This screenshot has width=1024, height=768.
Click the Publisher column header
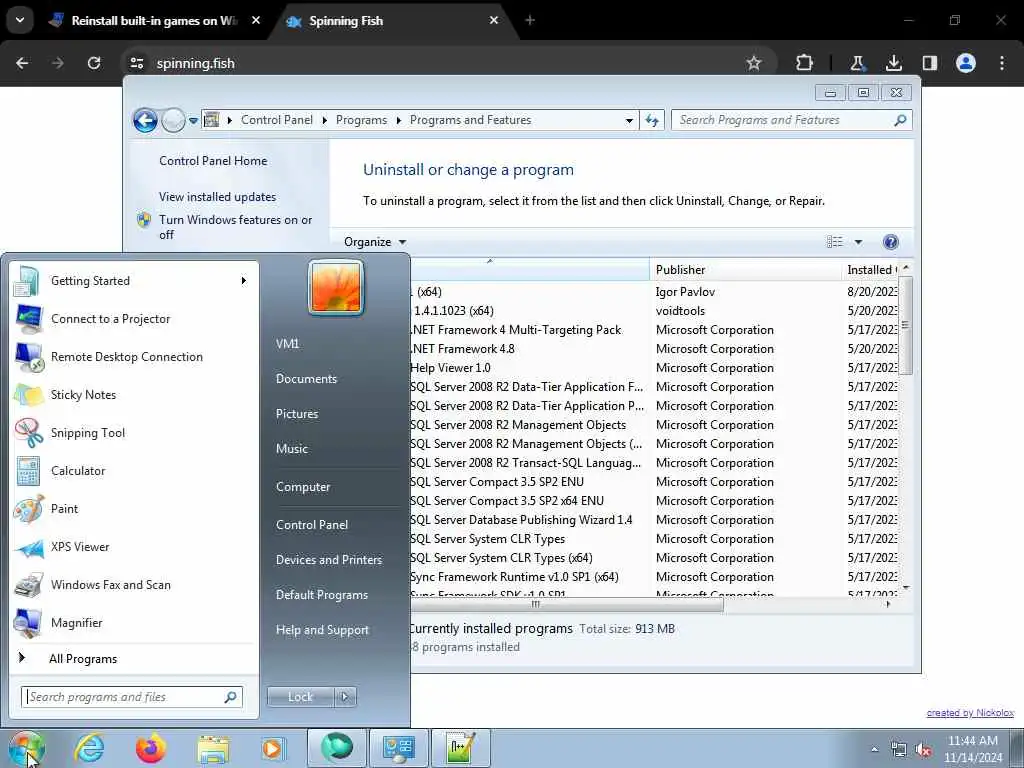(745, 270)
